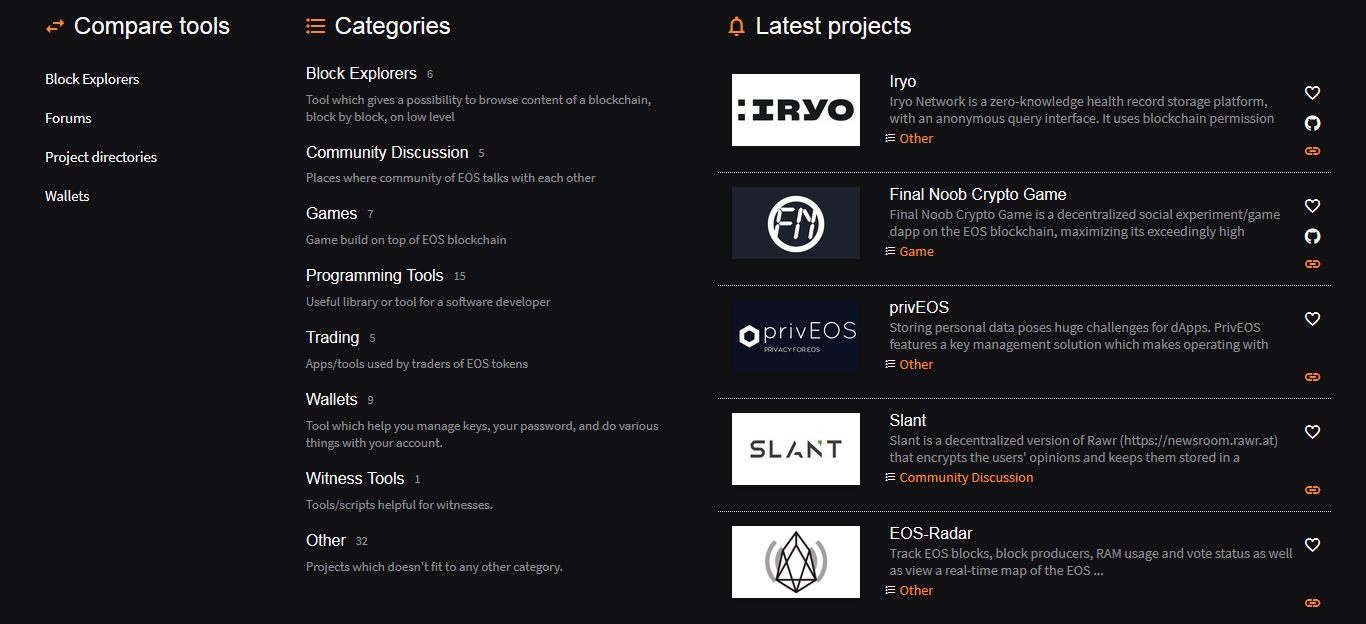1366x624 pixels.
Task: Open Programming Tools category
Action: (375, 276)
